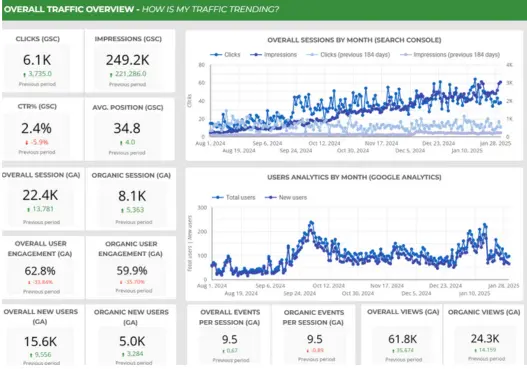Click the 24.3K organic views value
Screen dimensions: 527x369
click(x=485, y=338)
